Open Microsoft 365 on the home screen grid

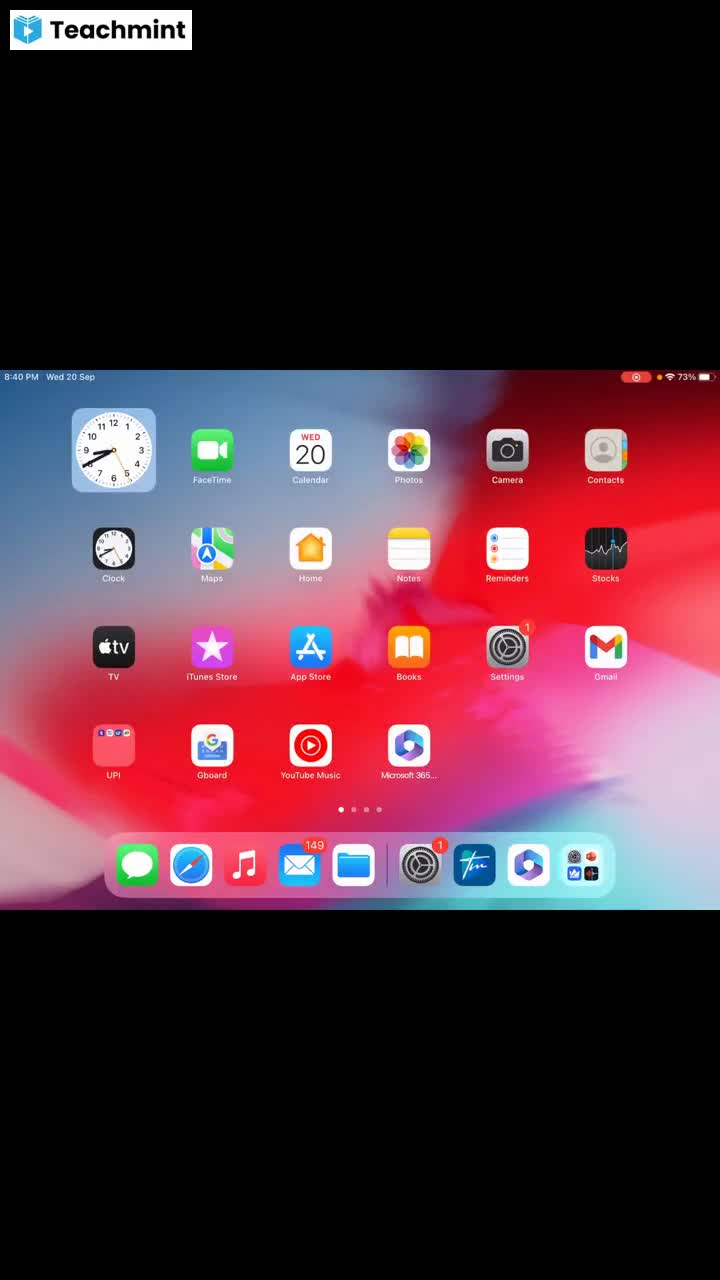tap(409, 746)
